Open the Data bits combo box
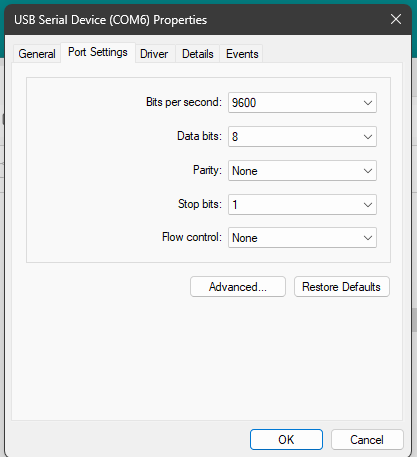This screenshot has height=457, width=417. point(302,137)
